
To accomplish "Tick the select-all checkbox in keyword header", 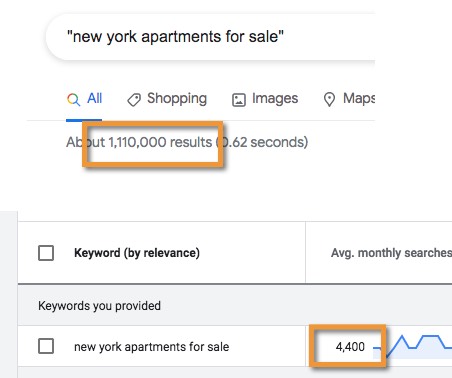I will (x=46, y=253).
